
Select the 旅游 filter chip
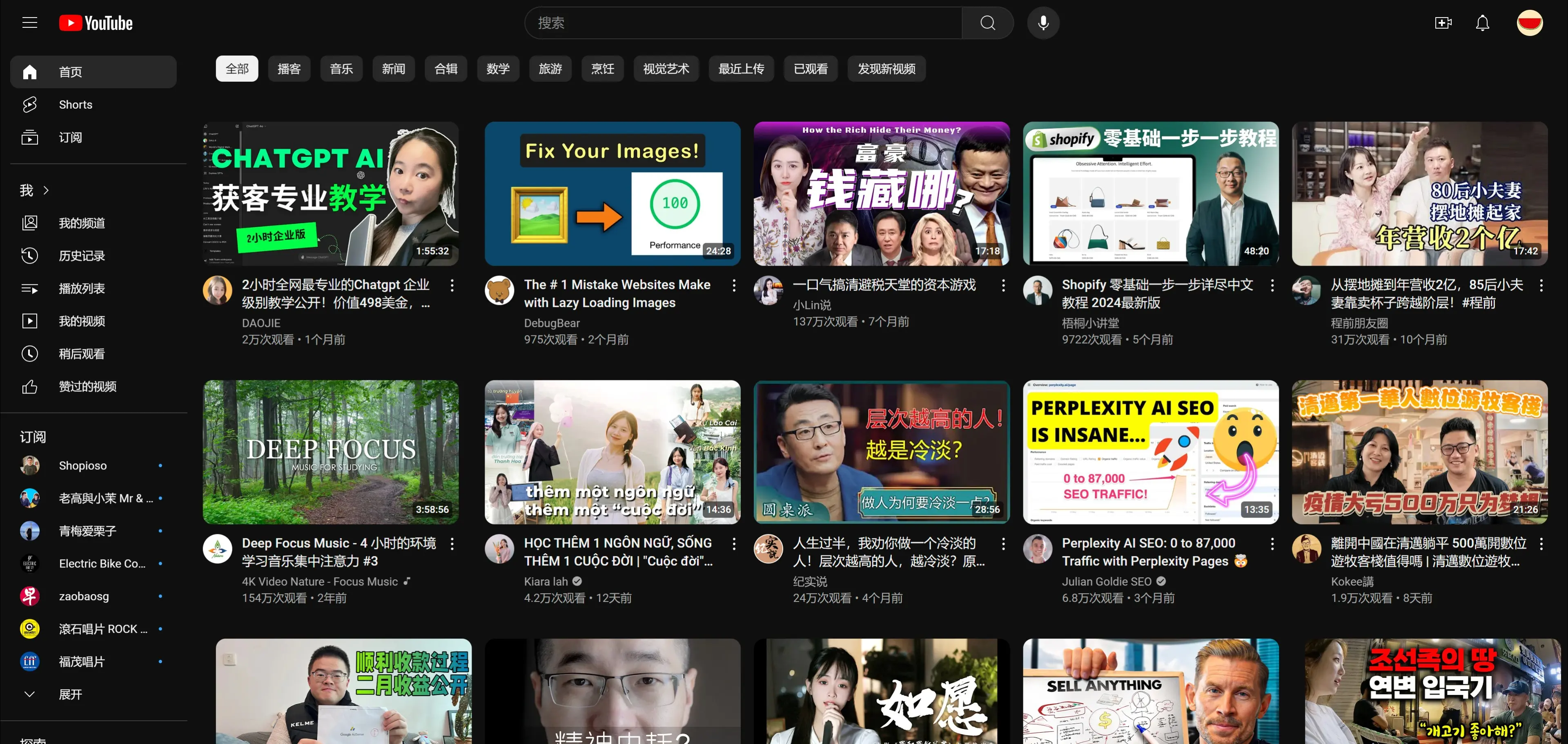pyautogui.click(x=550, y=69)
